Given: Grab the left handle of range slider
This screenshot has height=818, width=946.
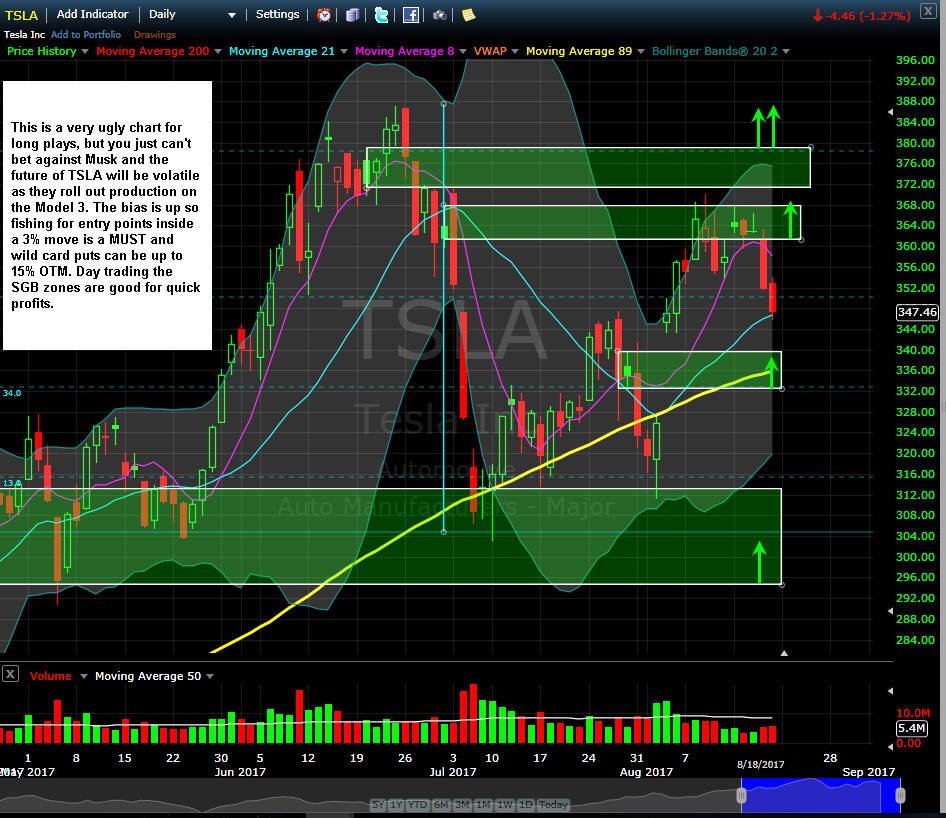Looking at the screenshot, I should point(741,796).
